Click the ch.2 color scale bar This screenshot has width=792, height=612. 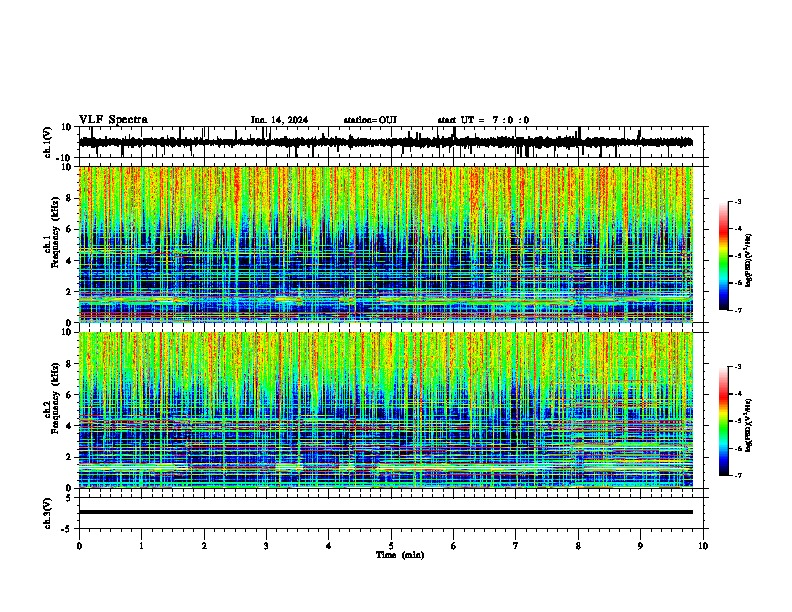(x=724, y=421)
